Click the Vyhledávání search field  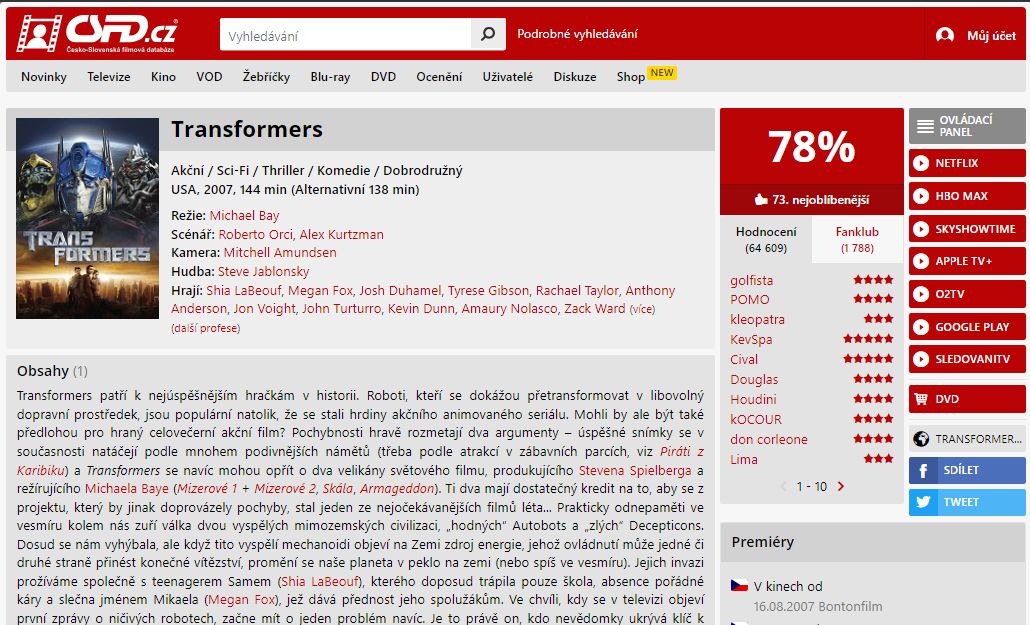(x=345, y=36)
